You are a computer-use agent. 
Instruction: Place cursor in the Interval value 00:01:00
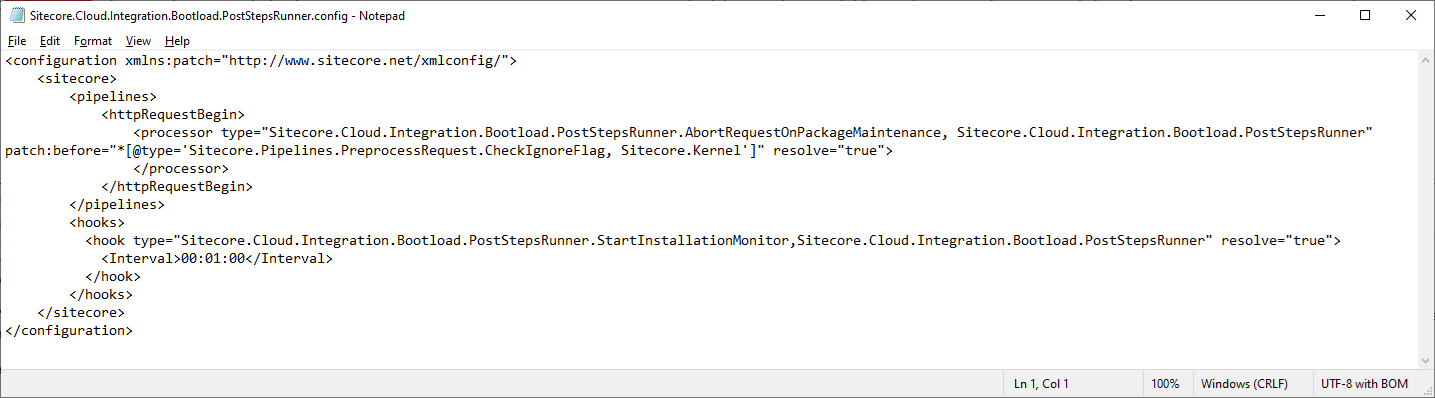[211, 258]
